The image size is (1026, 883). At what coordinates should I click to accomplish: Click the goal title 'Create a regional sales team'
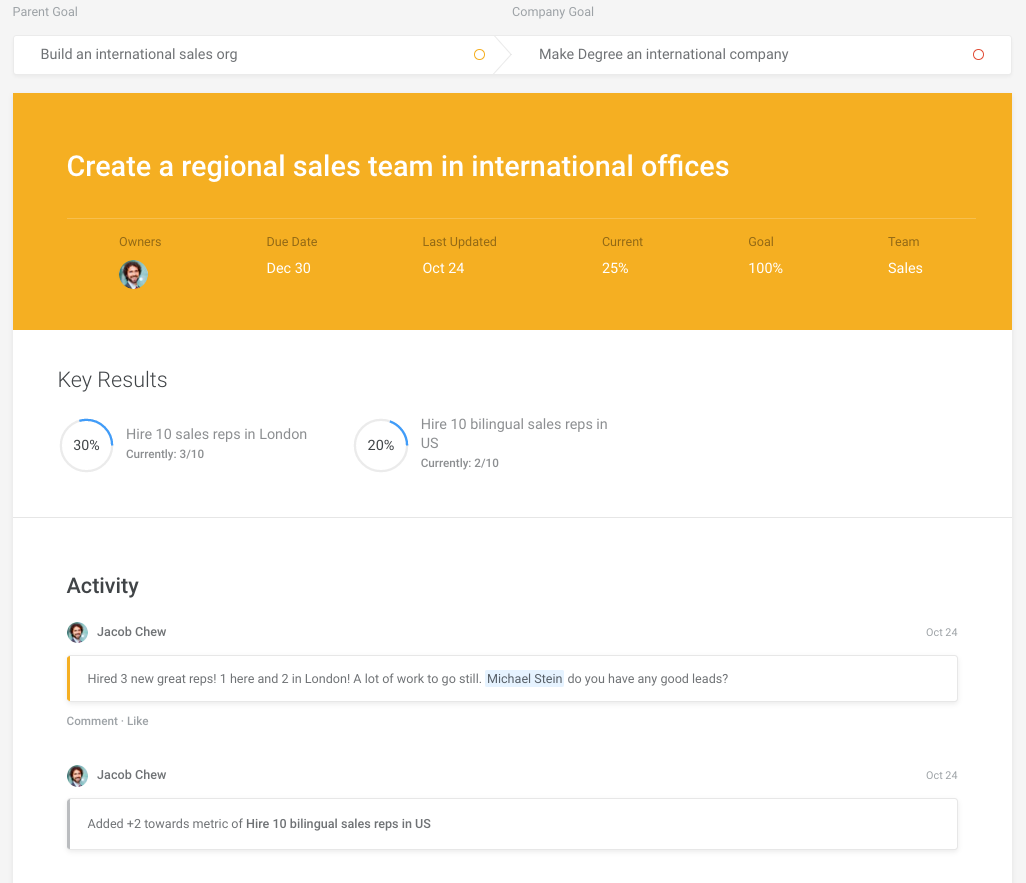[397, 166]
